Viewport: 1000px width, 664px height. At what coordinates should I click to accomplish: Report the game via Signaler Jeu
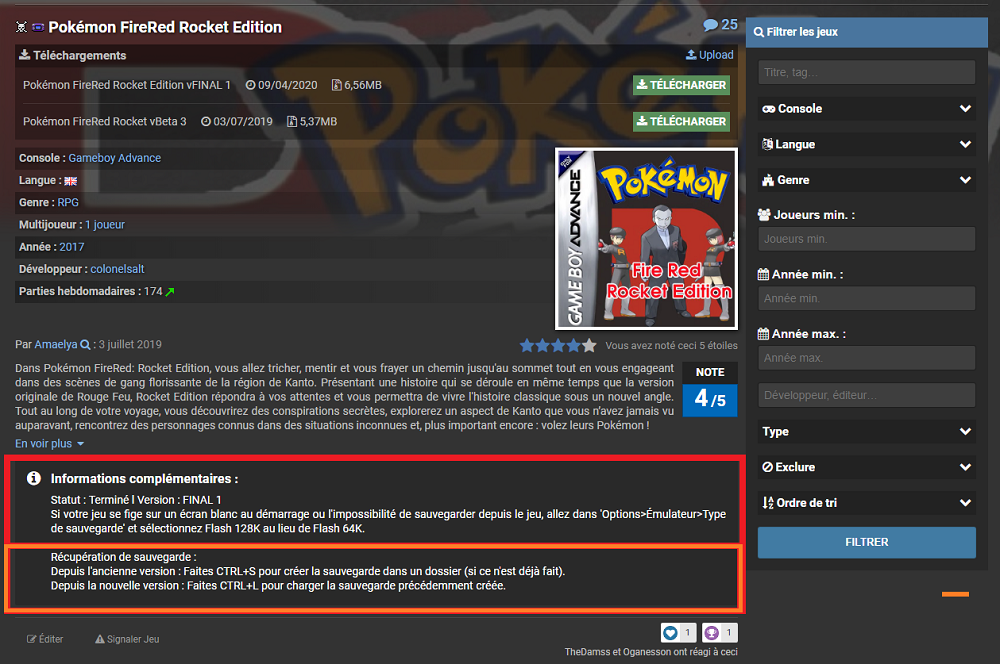tap(127, 639)
